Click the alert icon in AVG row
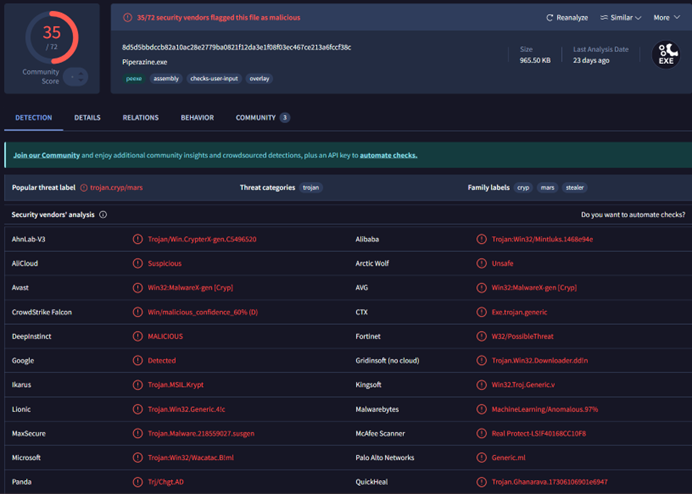 click(481, 288)
